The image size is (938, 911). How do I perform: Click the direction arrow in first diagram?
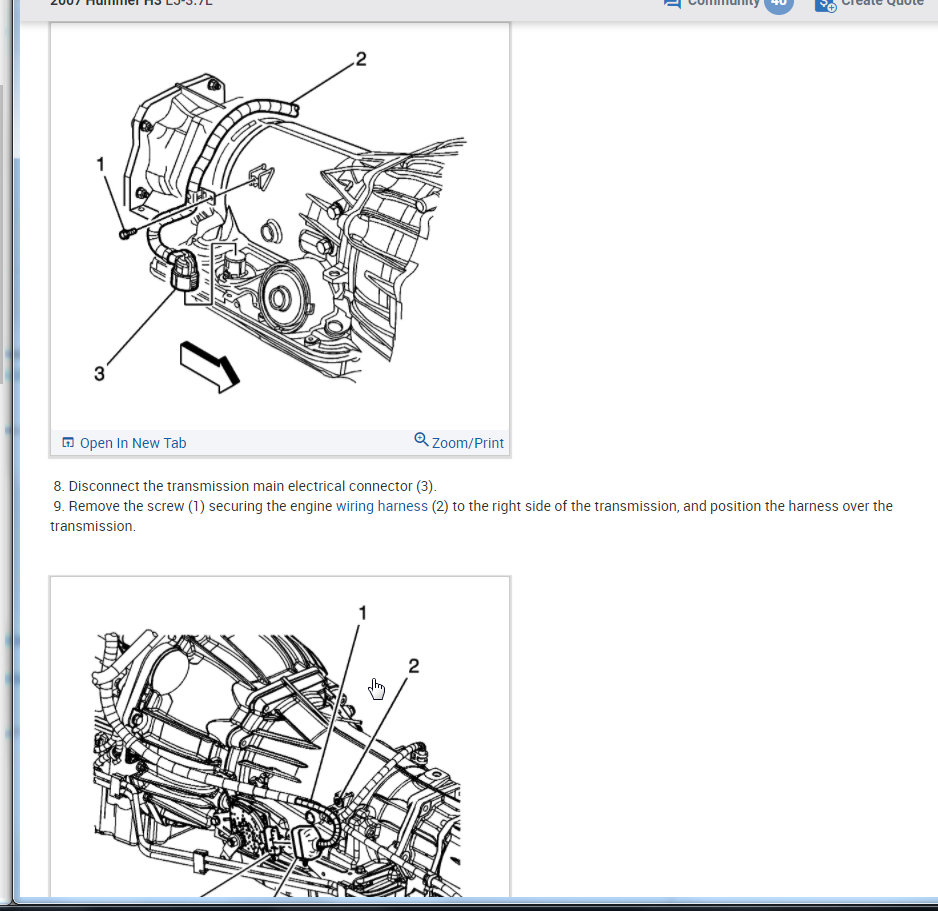point(210,363)
